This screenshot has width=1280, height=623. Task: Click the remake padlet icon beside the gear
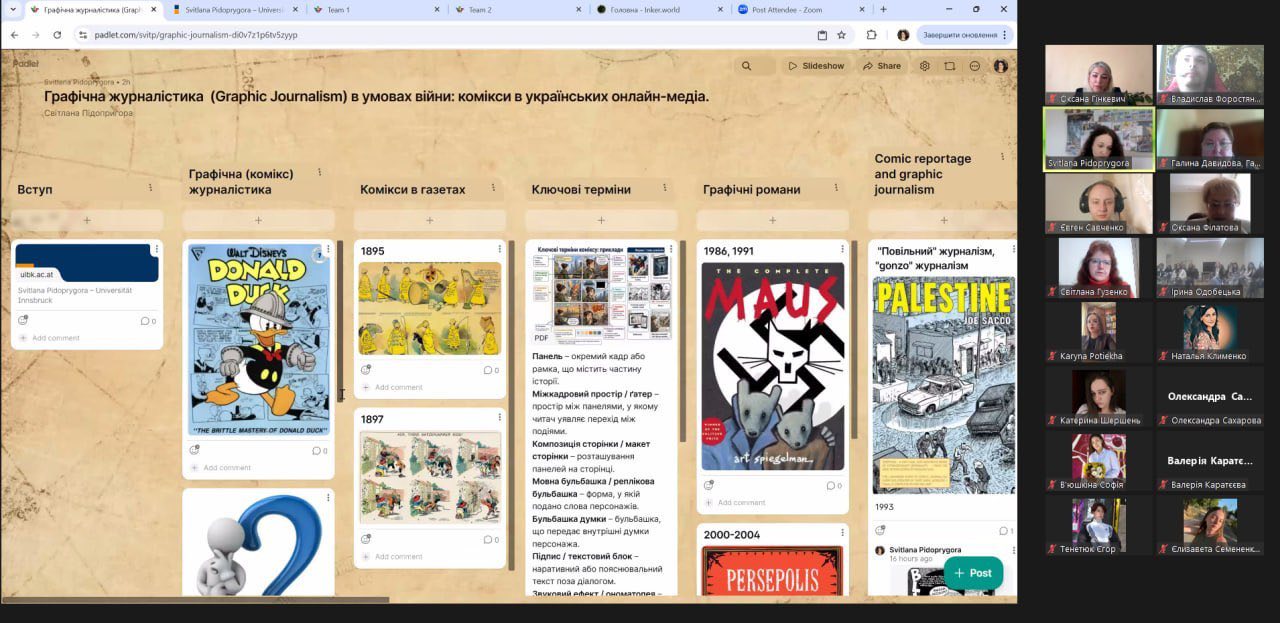click(950, 66)
